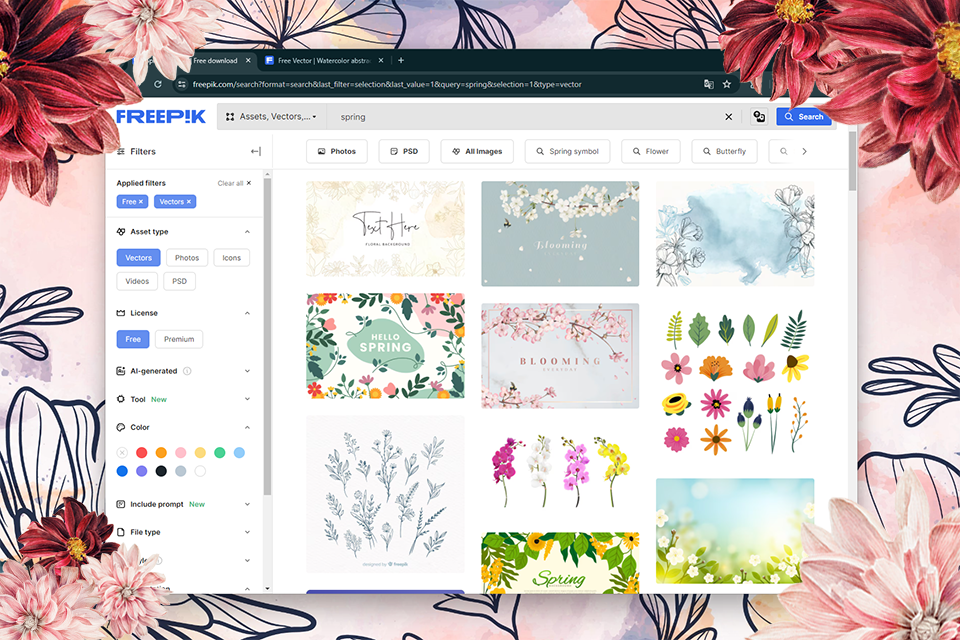The height and width of the screenshot is (640, 960).
Task: Open the "Hello Spring" floral thumbnail
Action: point(385,346)
